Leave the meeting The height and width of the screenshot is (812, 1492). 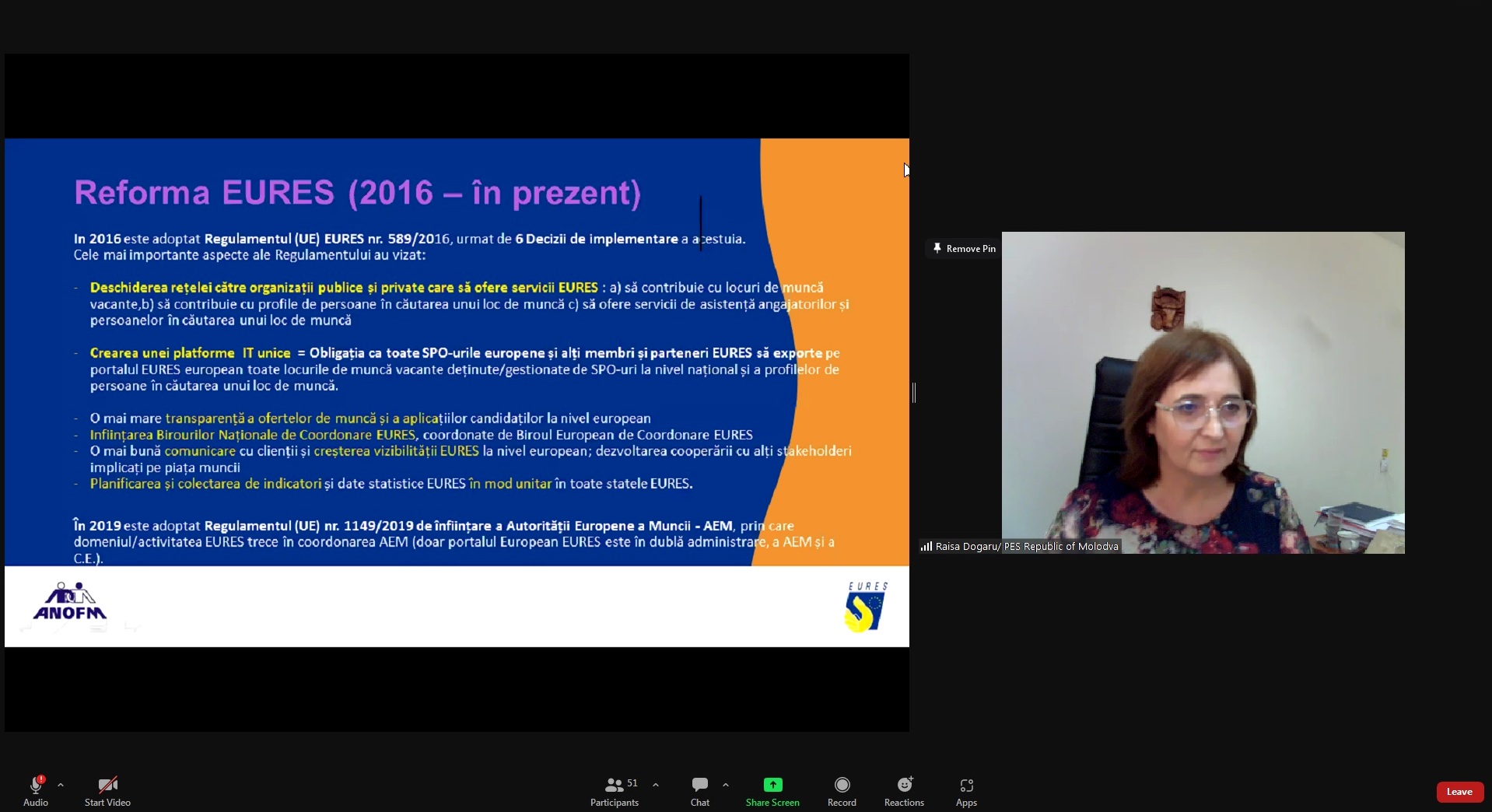click(1459, 792)
